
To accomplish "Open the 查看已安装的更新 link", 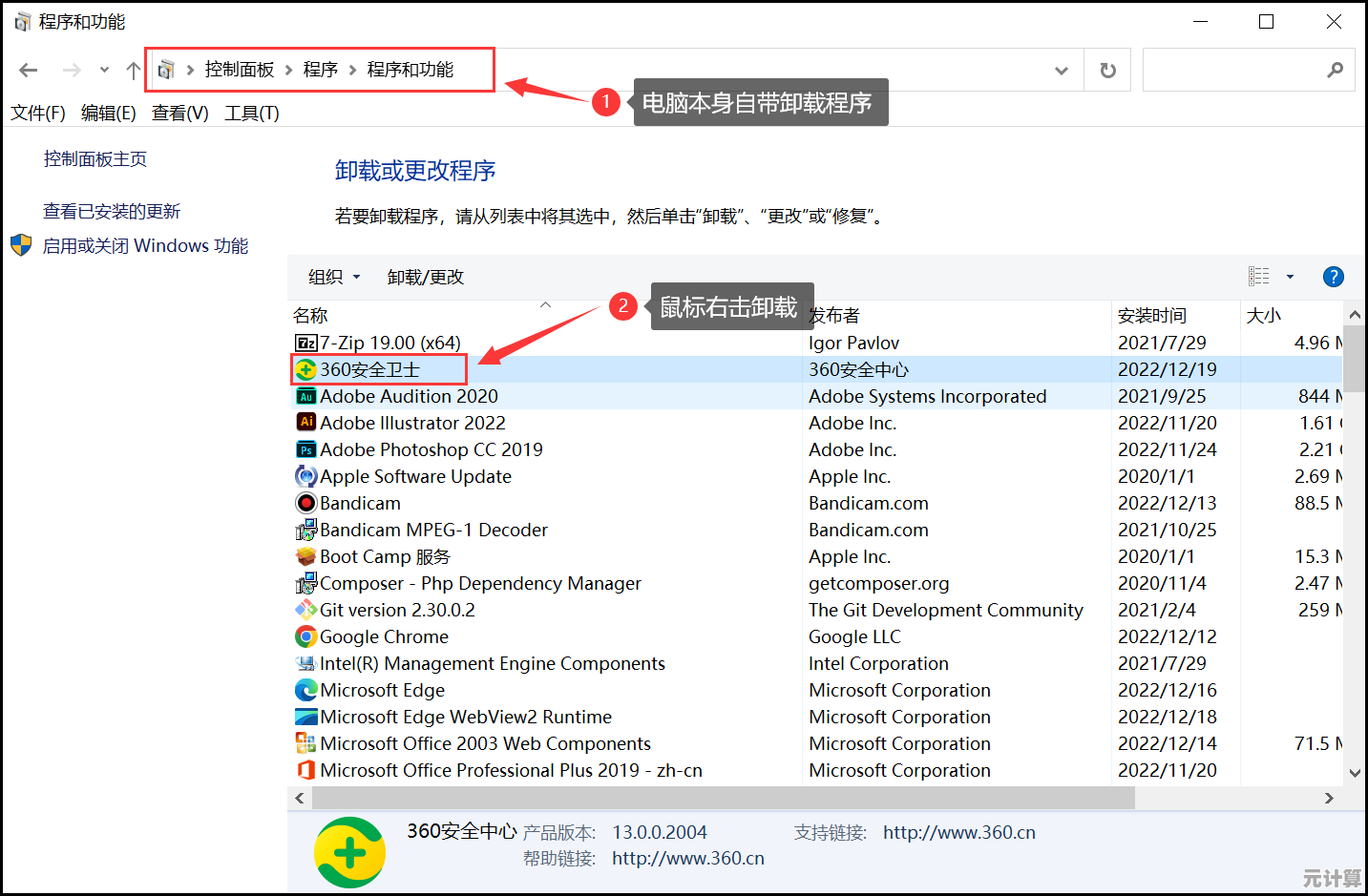I will point(112,211).
